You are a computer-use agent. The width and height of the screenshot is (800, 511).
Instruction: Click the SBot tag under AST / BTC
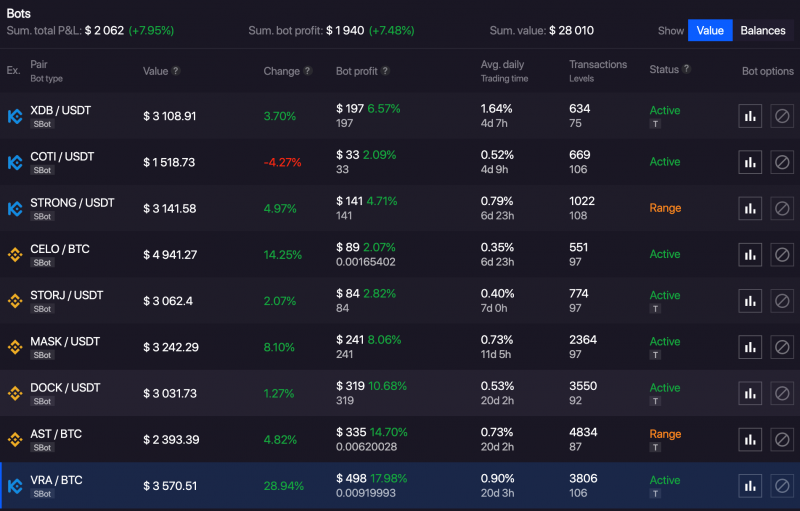pyautogui.click(x=42, y=447)
